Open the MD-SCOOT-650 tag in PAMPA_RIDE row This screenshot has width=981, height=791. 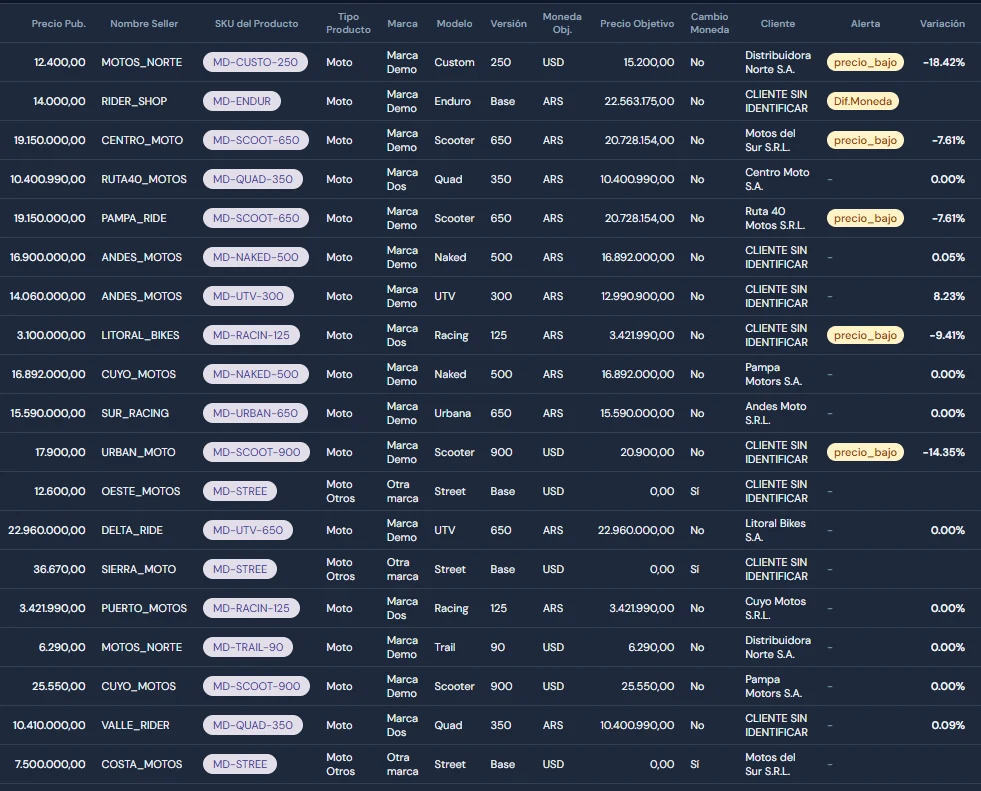click(256, 218)
